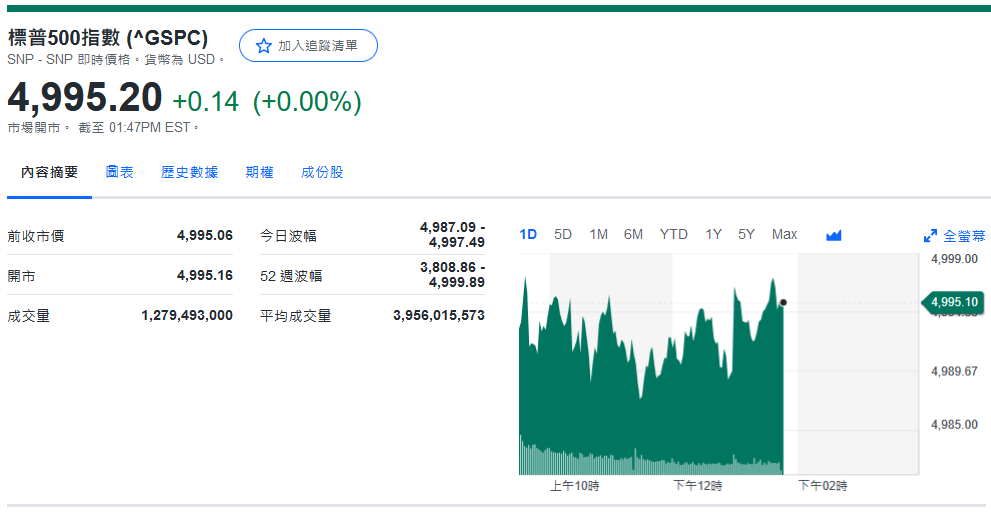Image resolution: width=991 pixels, height=513 pixels.
Task: Click the 4,995.10 price label on the axis
Action: 952,302
